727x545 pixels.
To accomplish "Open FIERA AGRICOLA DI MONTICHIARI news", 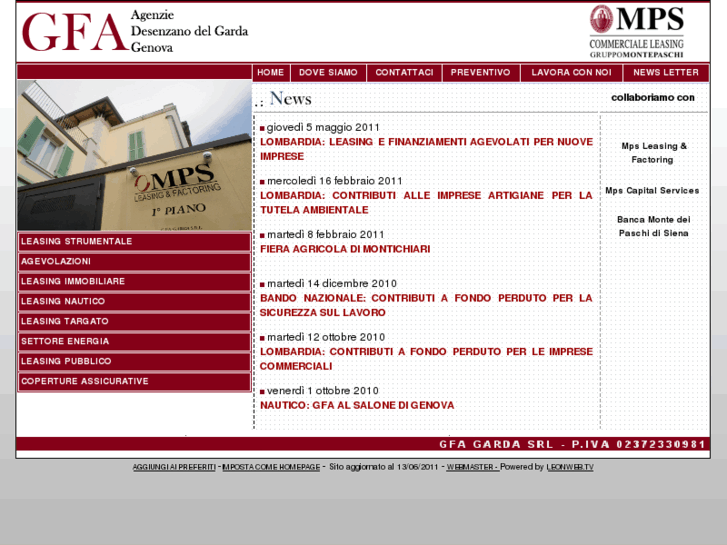I will click(x=345, y=249).
